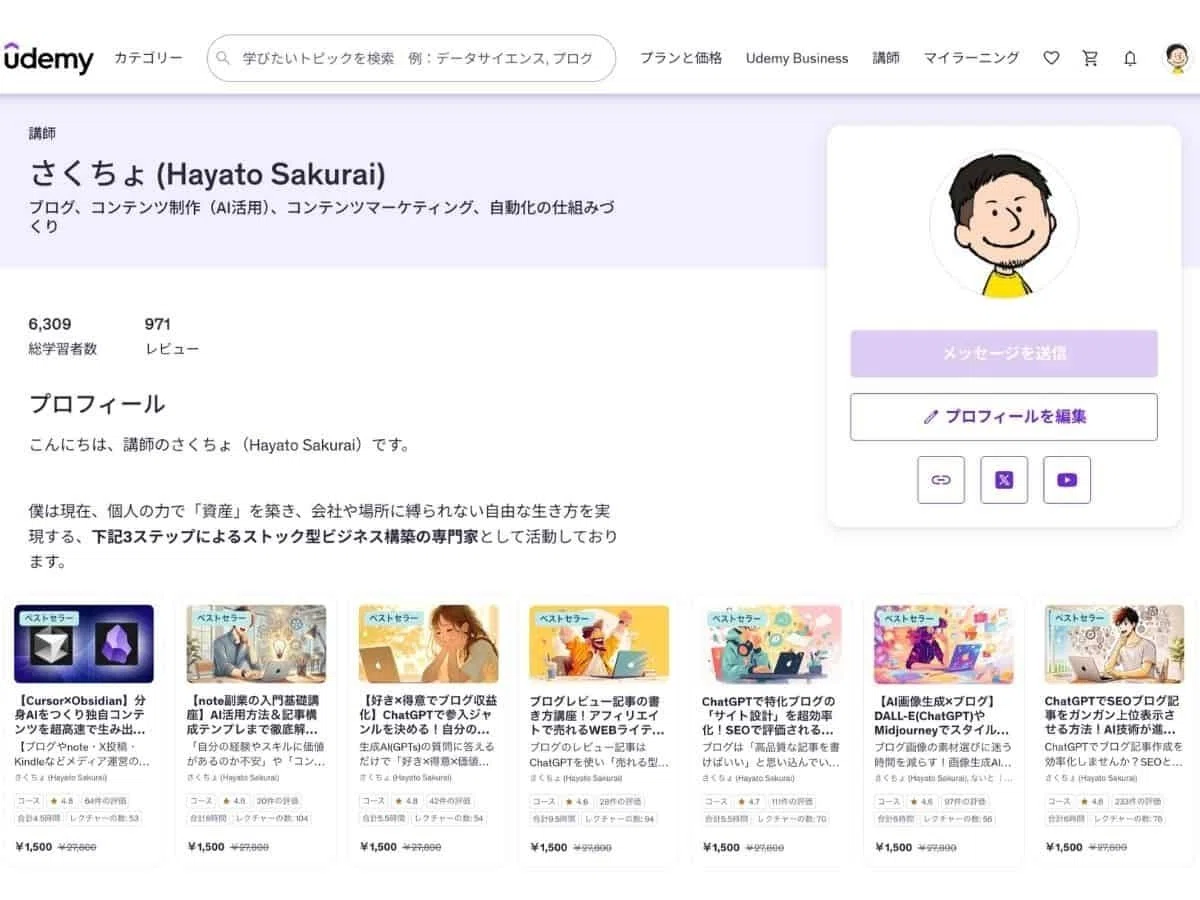
Task: Open プランと価格 link in header
Action: tap(681, 58)
